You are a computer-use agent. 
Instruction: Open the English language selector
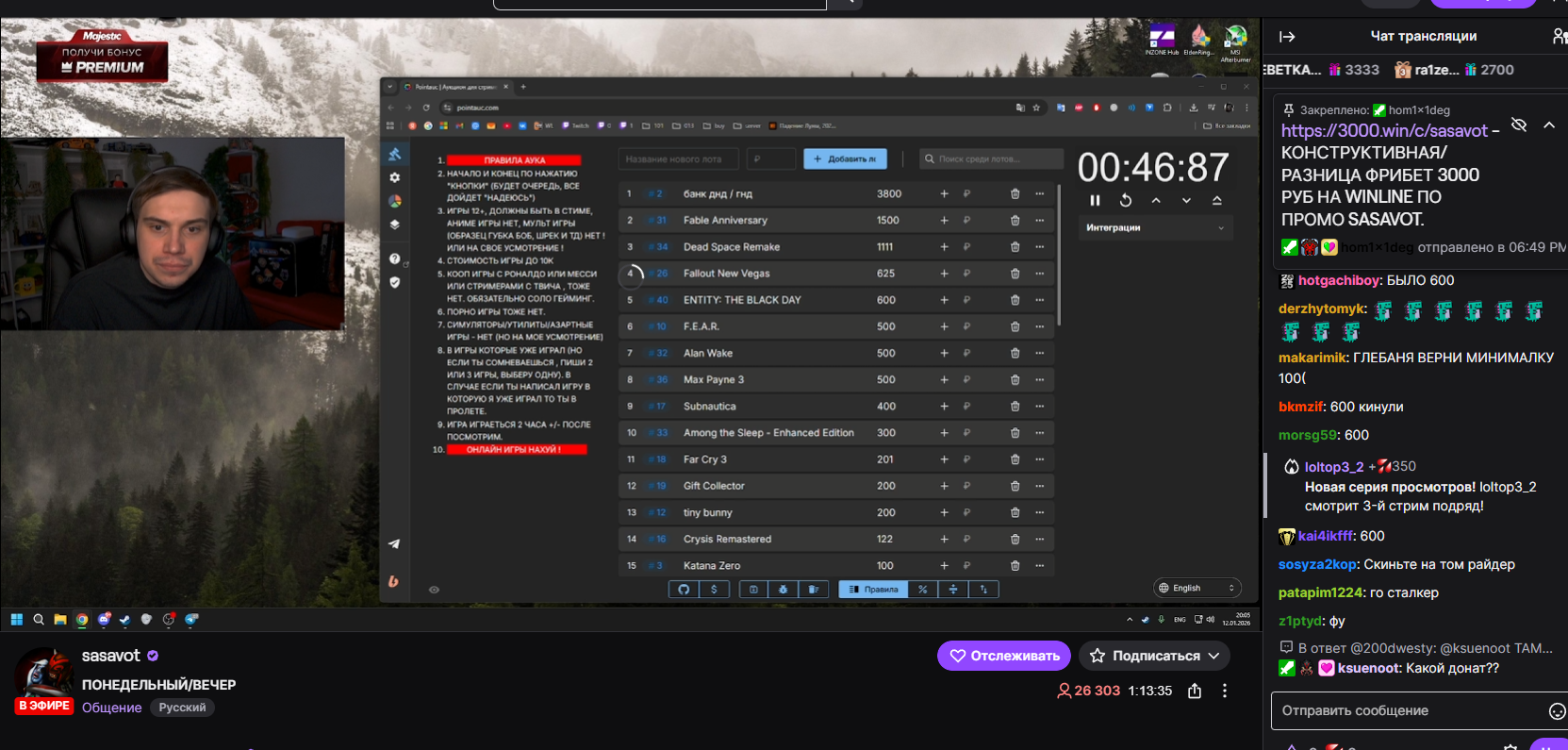tap(1197, 588)
